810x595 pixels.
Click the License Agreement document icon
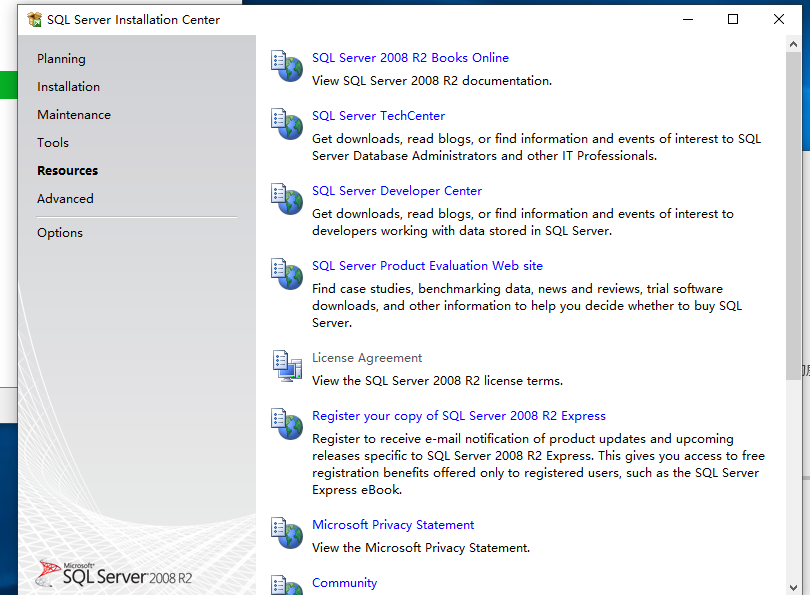coord(287,366)
